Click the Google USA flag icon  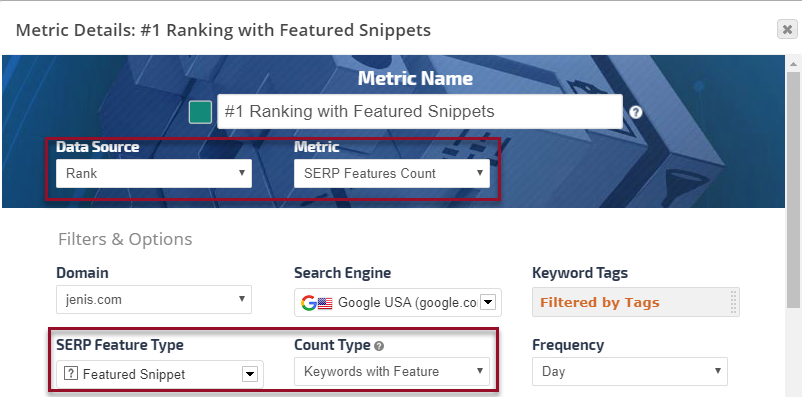(x=325, y=303)
